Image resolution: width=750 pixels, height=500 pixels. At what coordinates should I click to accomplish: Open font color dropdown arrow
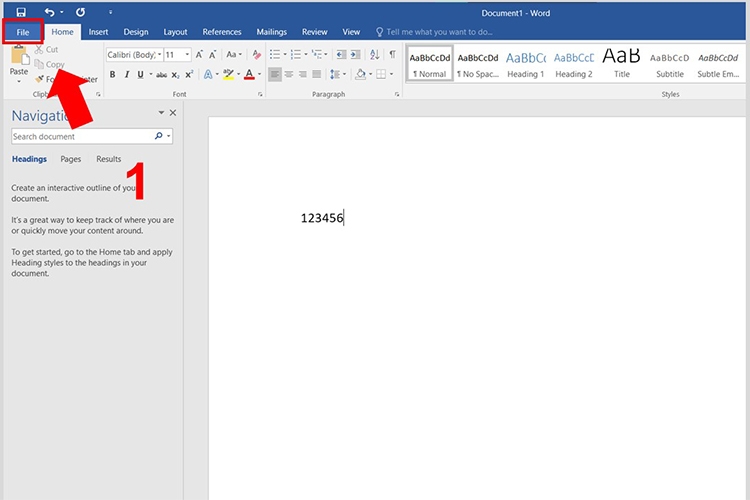[259, 74]
